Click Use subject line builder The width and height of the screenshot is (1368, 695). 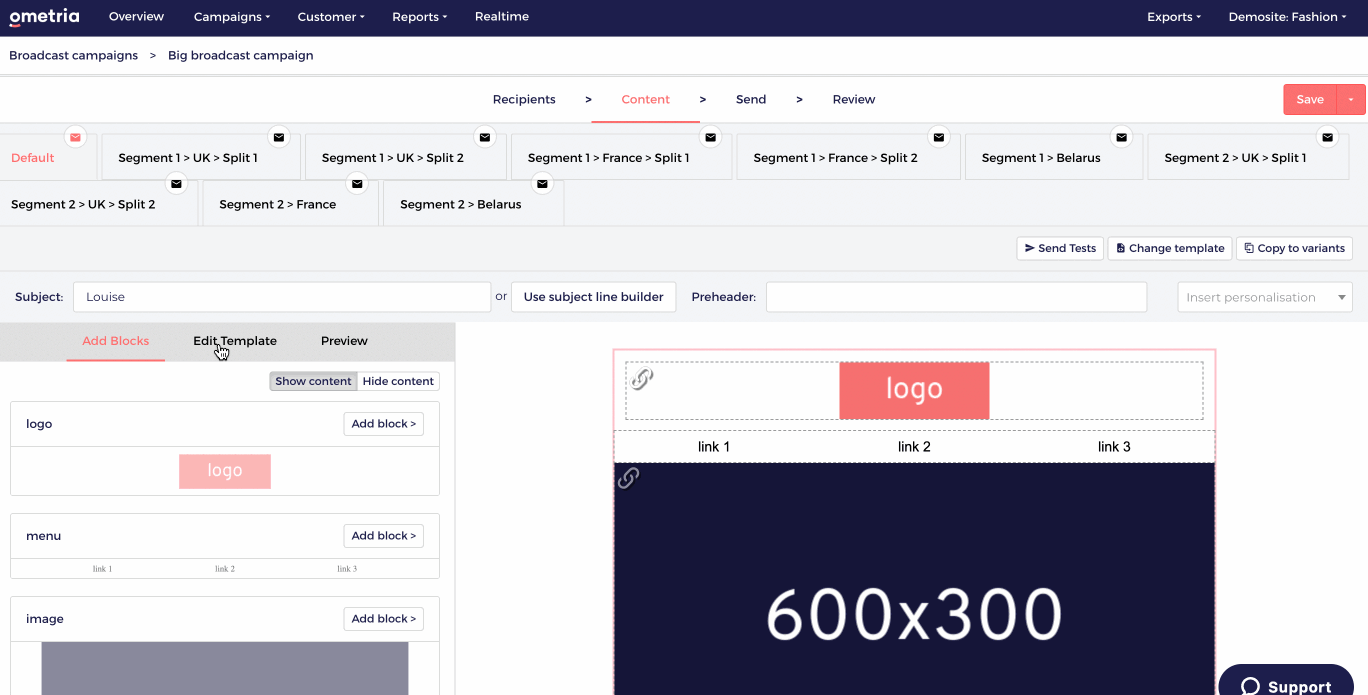click(593, 297)
